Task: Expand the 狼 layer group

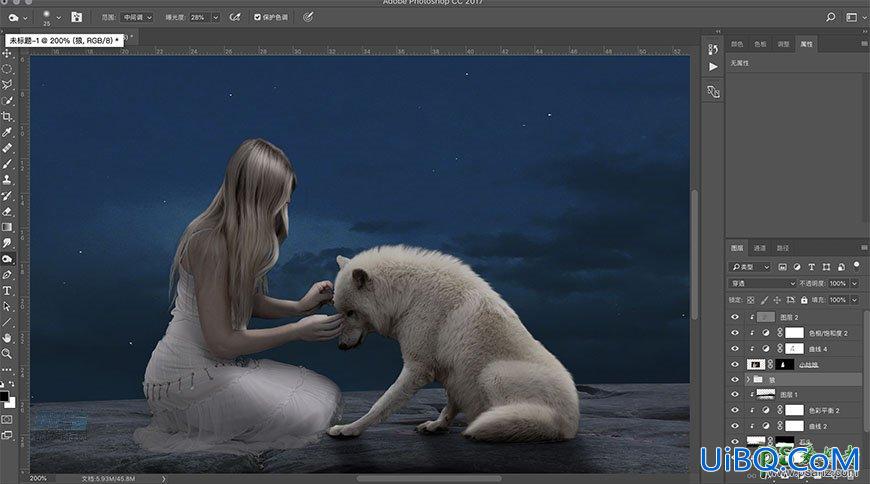Action: tap(748, 380)
